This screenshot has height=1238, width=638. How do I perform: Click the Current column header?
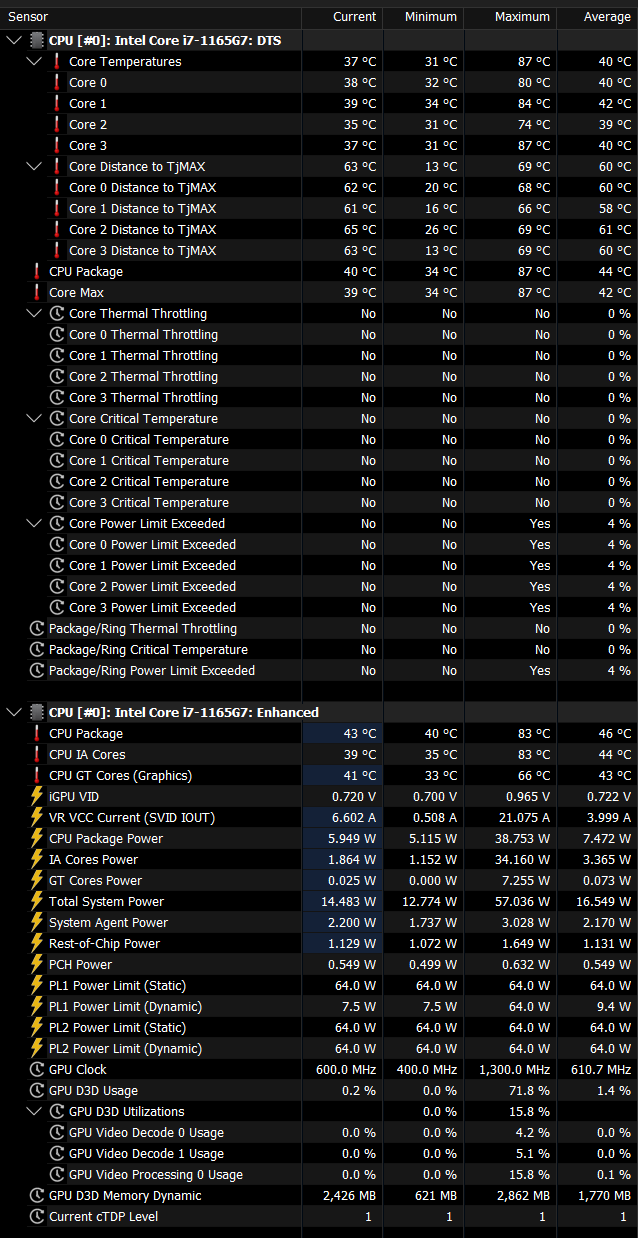point(342,16)
